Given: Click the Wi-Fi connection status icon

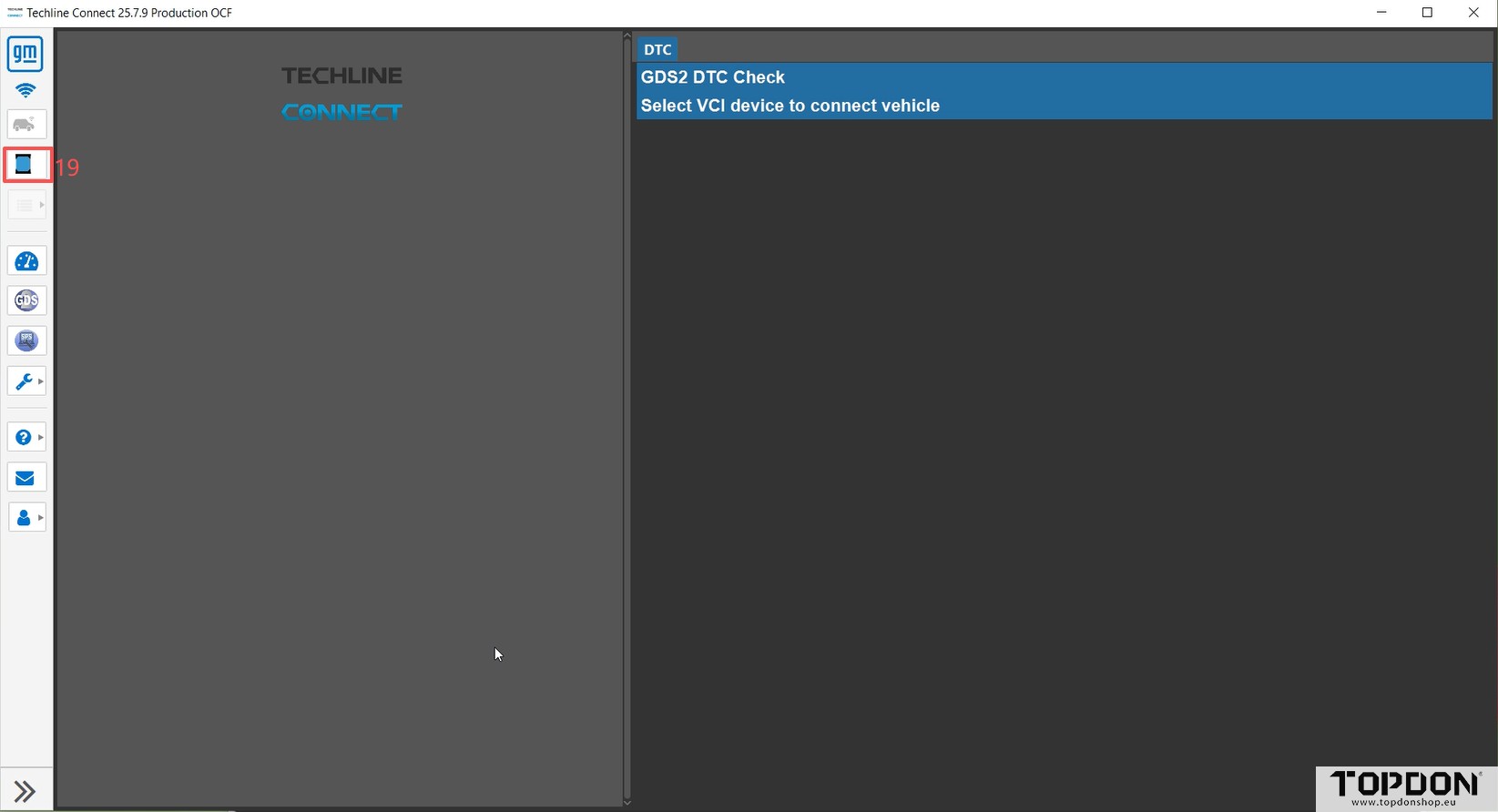Looking at the screenshot, I should tap(25, 90).
